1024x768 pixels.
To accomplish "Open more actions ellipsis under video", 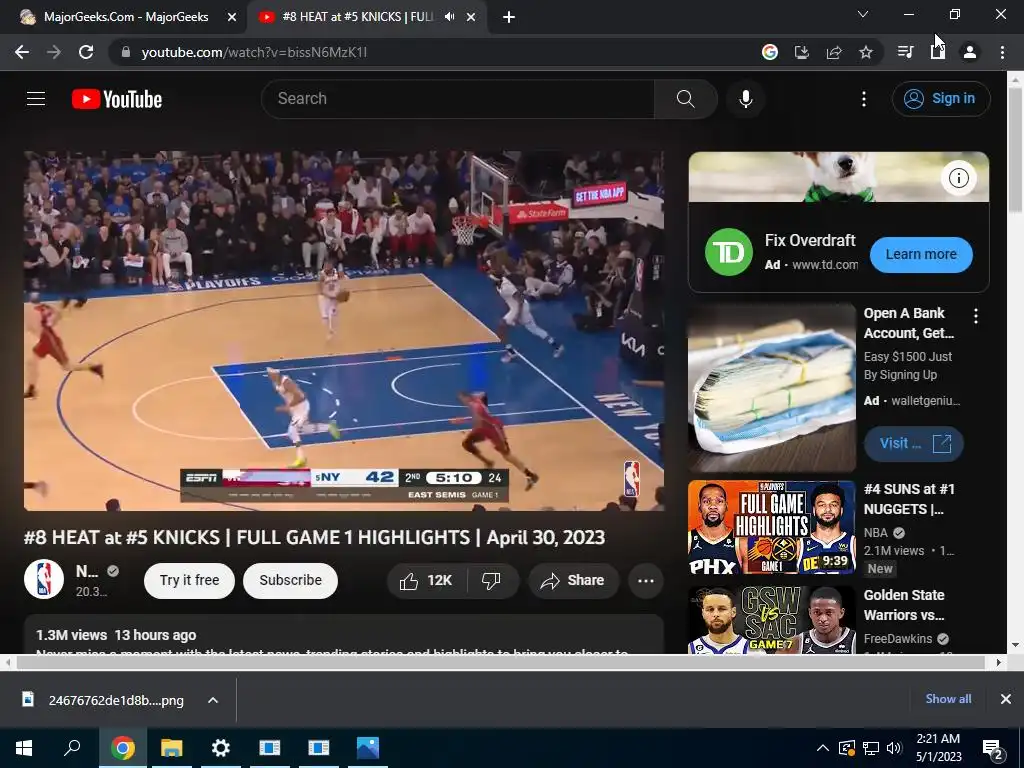I will tap(646, 581).
